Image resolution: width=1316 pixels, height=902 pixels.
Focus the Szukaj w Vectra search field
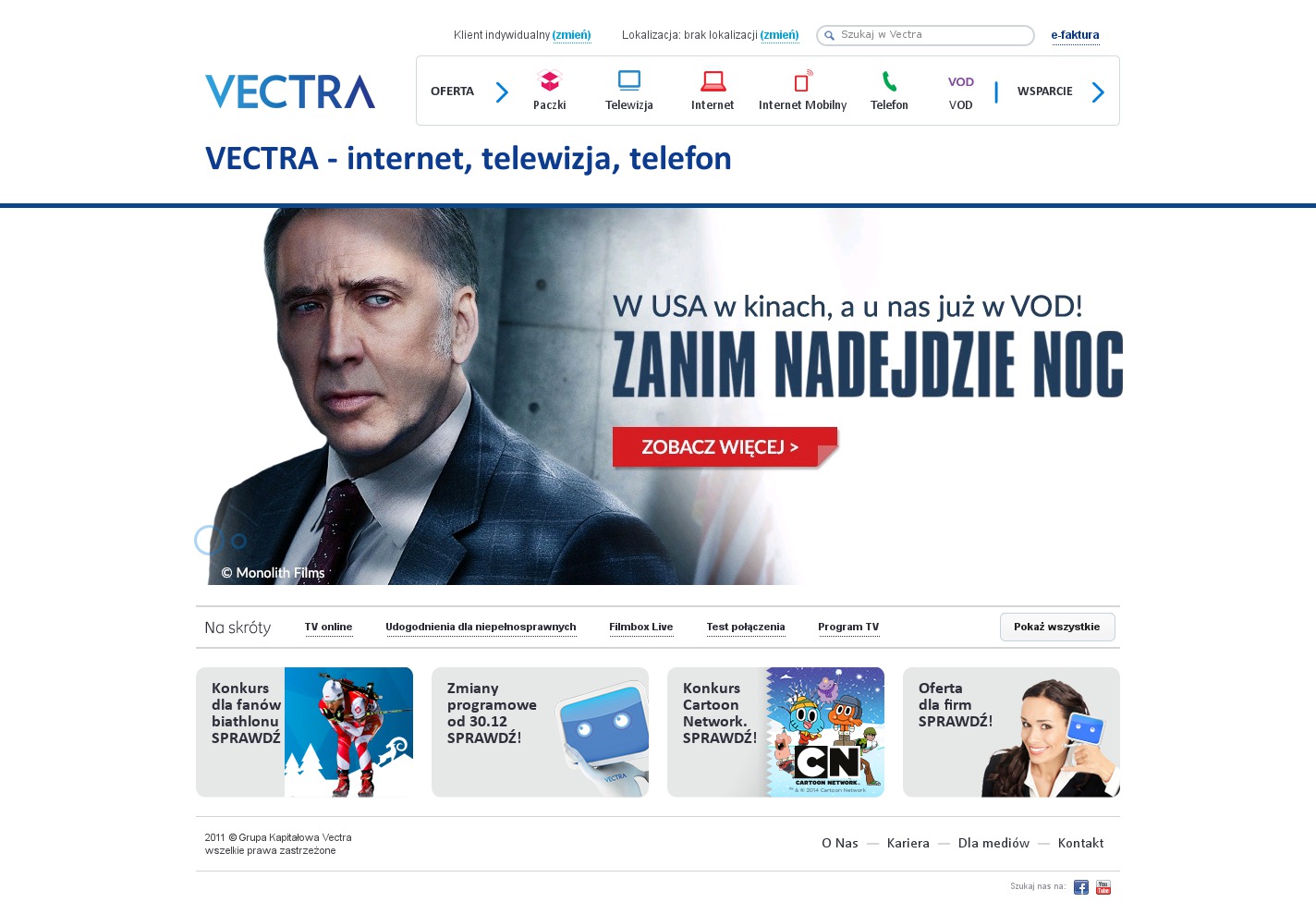[925, 35]
